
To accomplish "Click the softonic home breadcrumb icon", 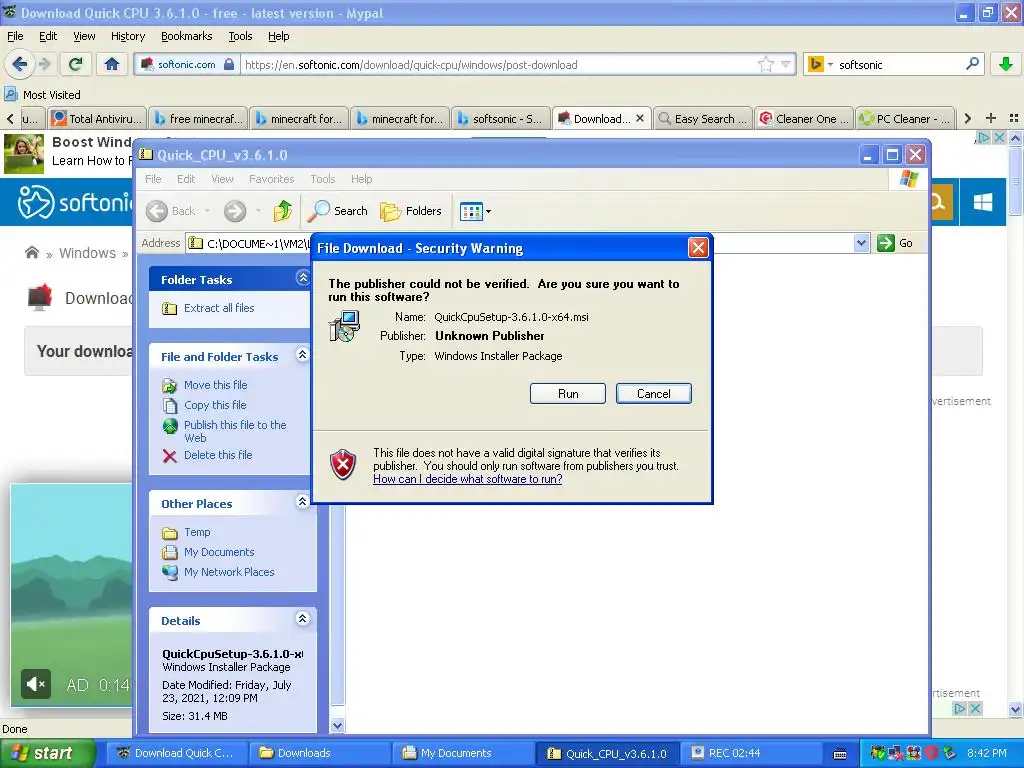I will pos(31,252).
